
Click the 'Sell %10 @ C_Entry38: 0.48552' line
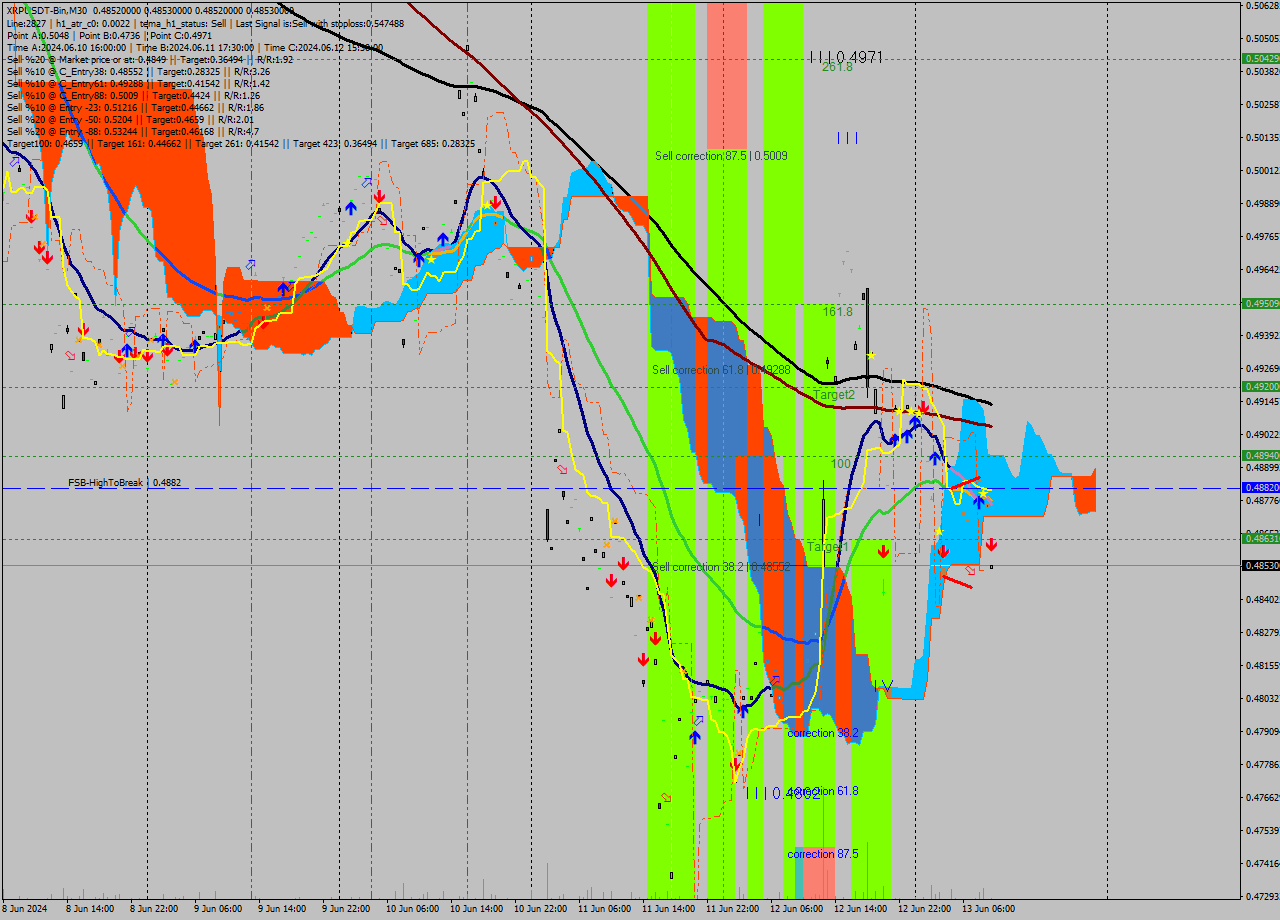point(138,71)
